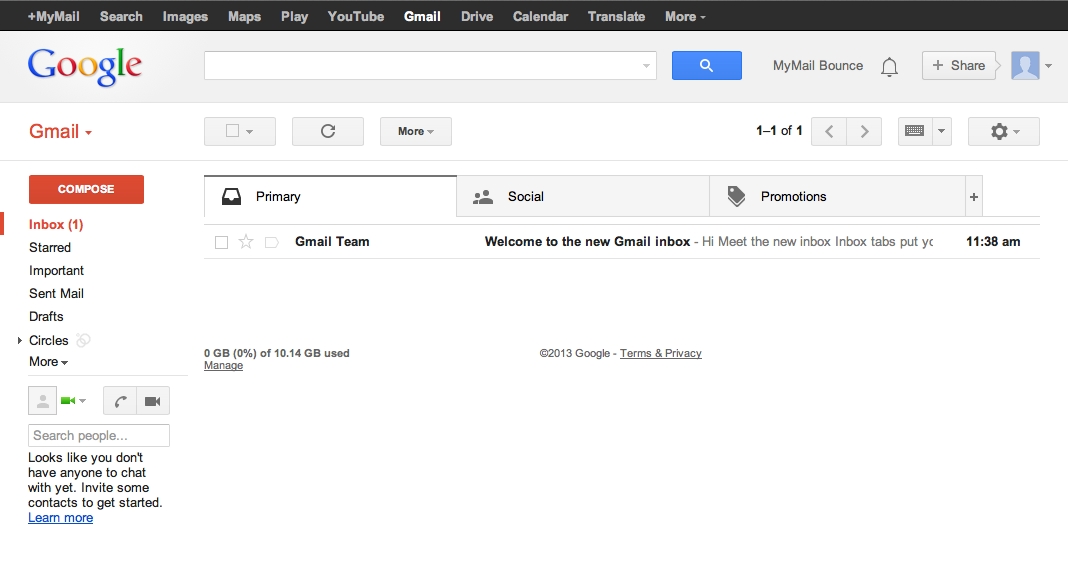Open the Terms & Privacy link

(x=661, y=353)
